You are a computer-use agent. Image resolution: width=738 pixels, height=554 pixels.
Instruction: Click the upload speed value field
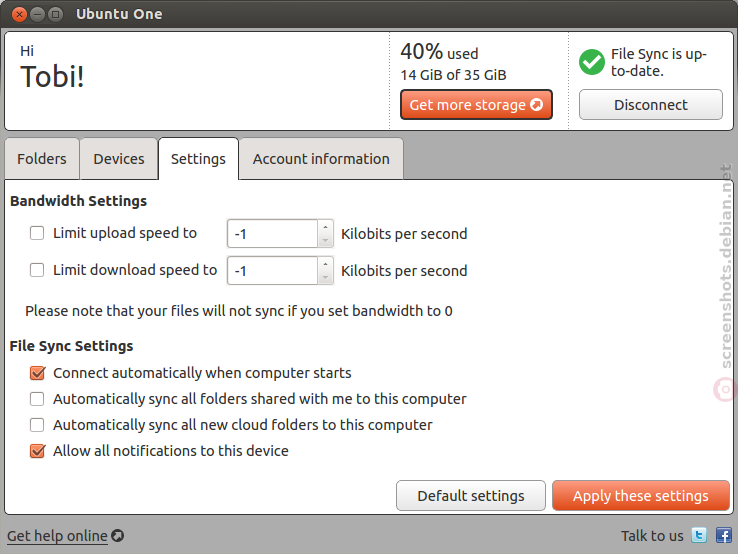[x=273, y=233]
